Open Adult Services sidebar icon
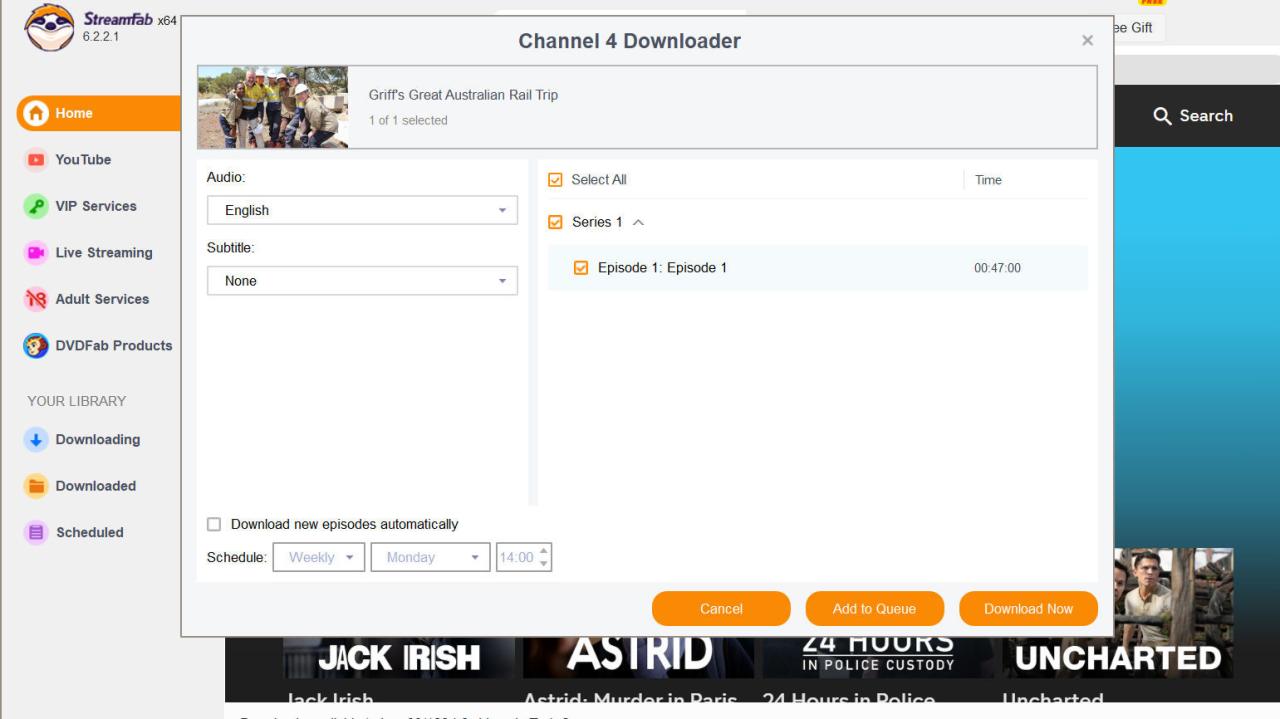The width and height of the screenshot is (1280, 719). [x=36, y=299]
